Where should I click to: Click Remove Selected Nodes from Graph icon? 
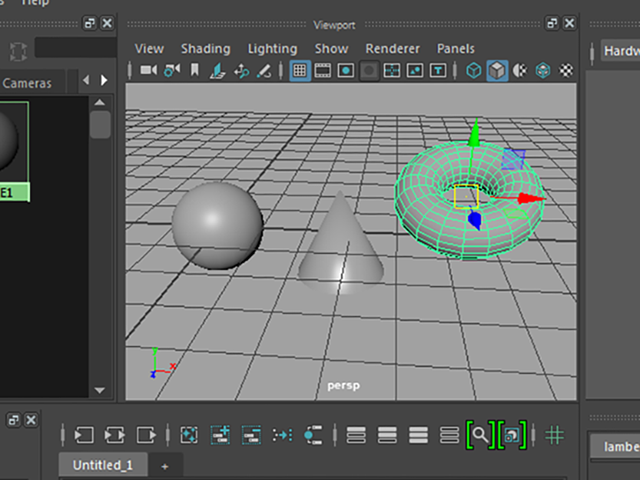pos(251,435)
